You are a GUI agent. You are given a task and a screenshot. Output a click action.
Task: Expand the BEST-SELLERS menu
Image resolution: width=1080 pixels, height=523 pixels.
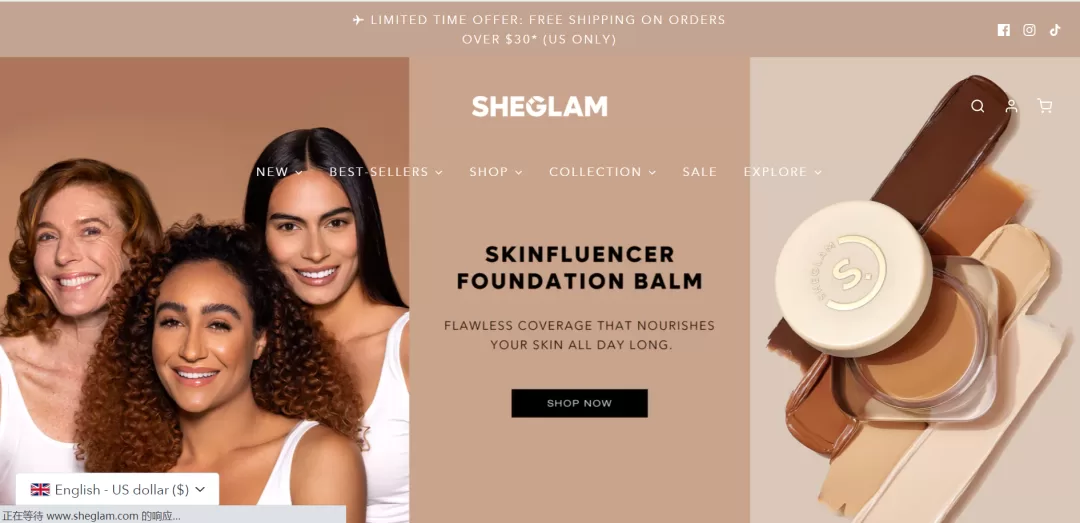click(x=386, y=172)
